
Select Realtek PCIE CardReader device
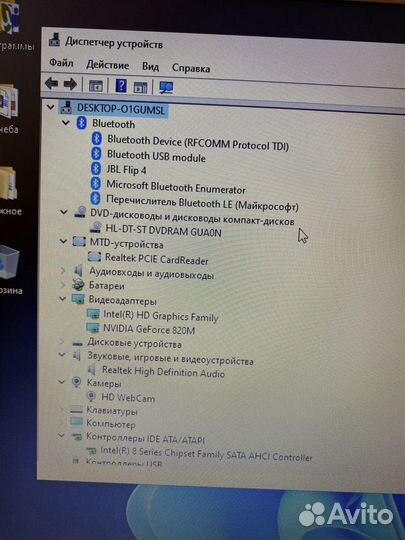pos(156,259)
